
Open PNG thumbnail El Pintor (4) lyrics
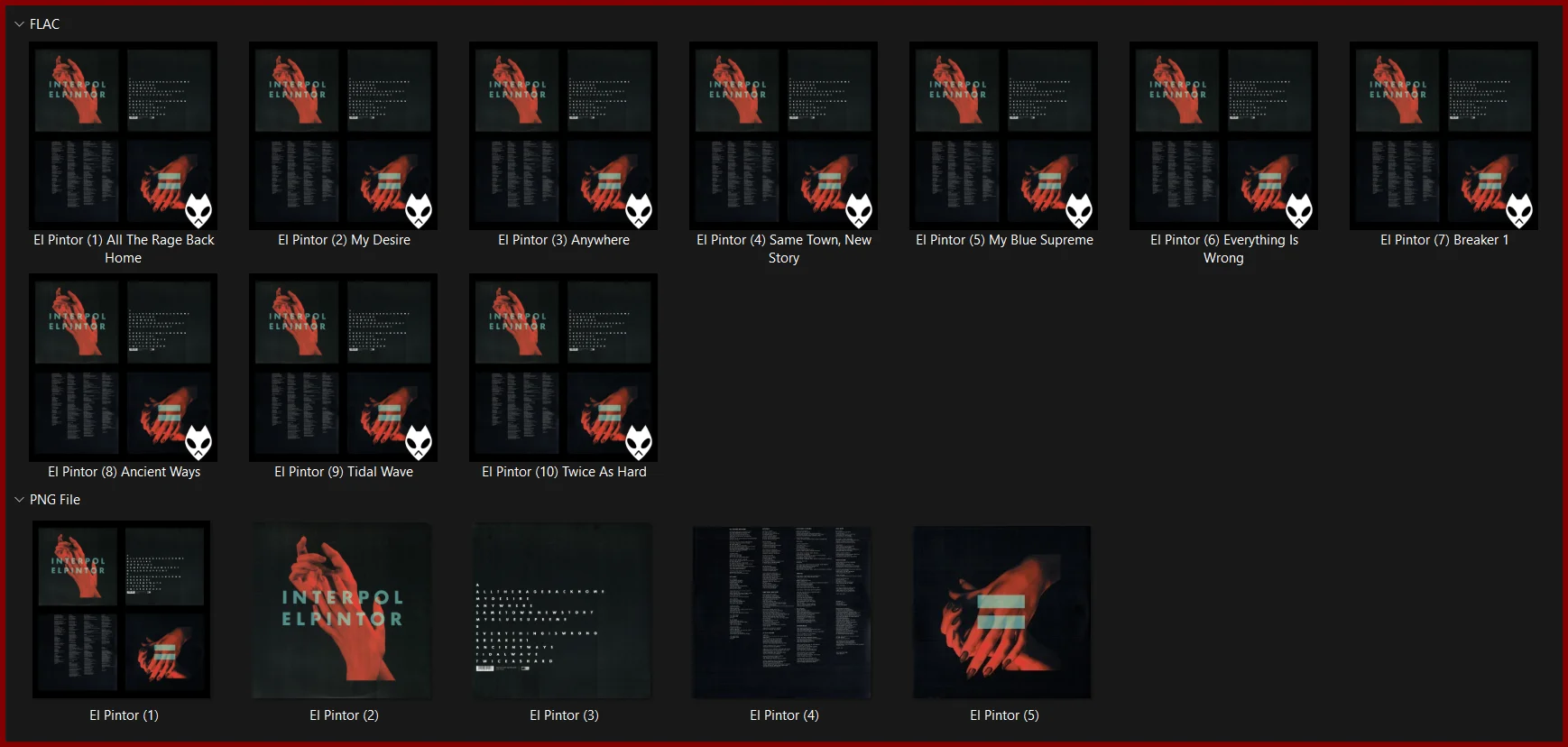coord(782,612)
